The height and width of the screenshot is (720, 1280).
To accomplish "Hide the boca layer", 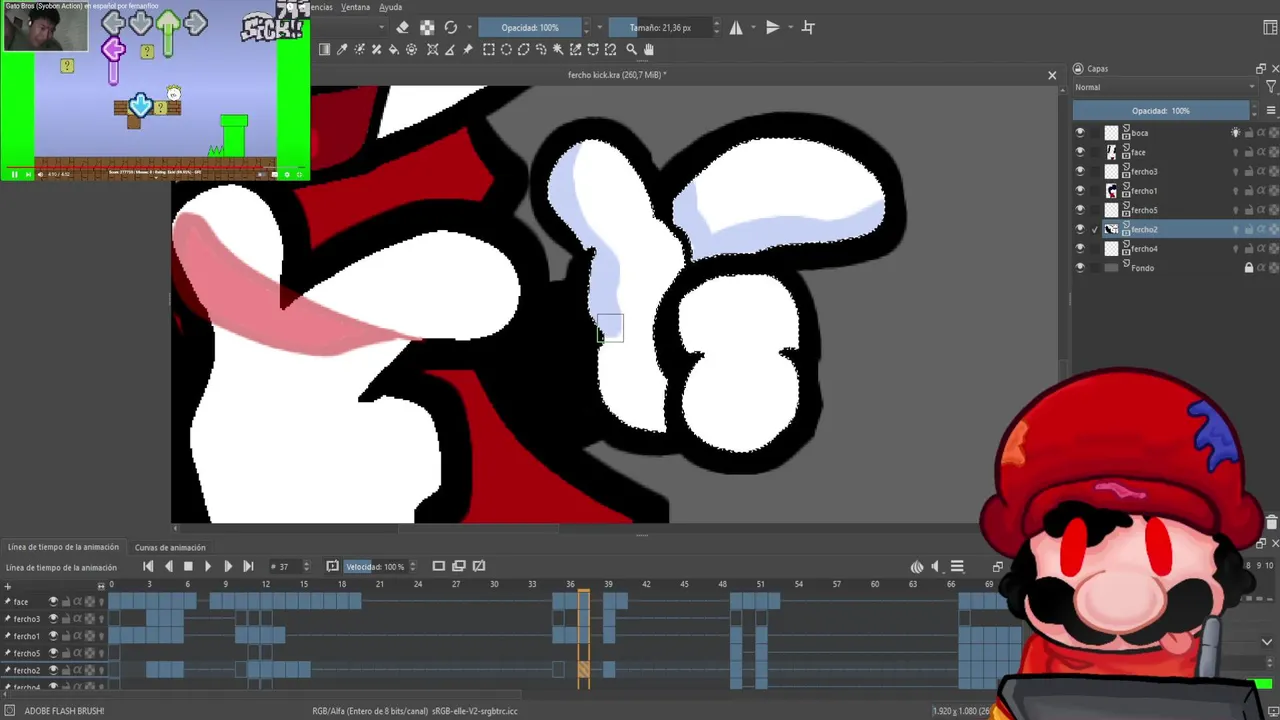I will point(1080,133).
